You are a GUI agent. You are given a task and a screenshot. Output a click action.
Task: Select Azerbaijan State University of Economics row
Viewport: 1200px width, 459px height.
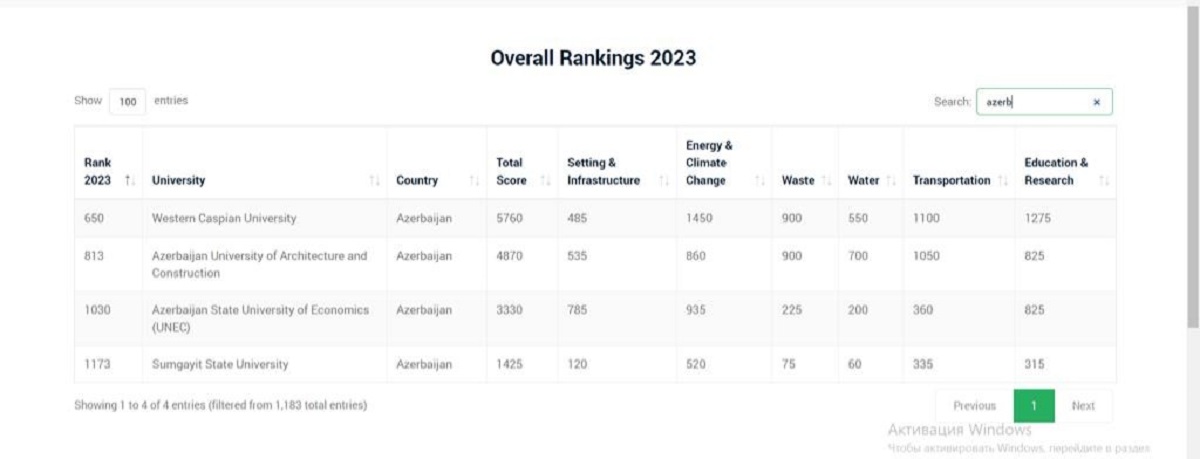tap(595, 319)
